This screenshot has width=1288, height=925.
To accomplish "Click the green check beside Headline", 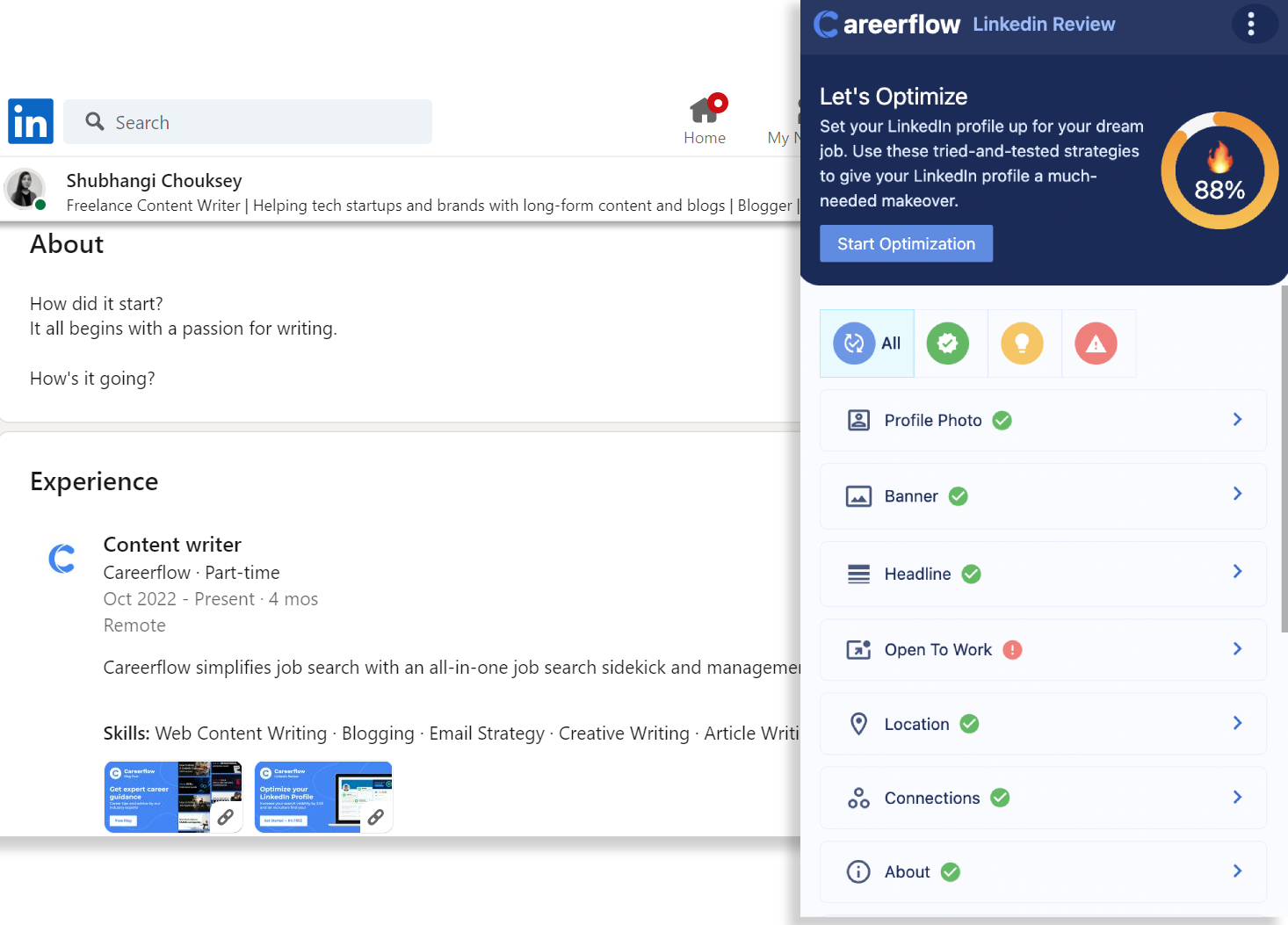I will (x=971, y=574).
